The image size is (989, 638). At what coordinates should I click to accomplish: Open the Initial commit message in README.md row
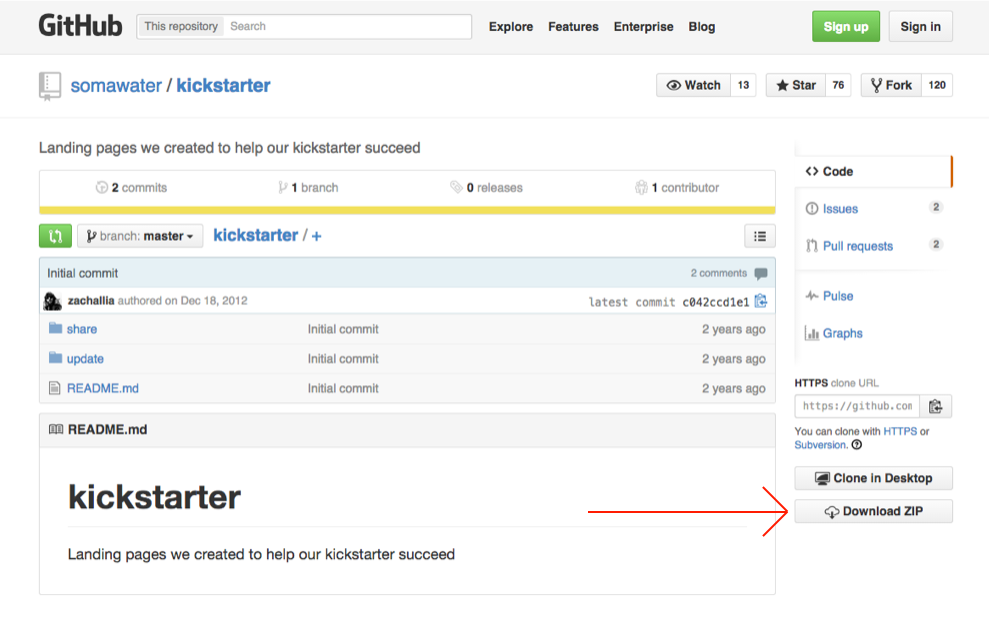pos(343,388)
